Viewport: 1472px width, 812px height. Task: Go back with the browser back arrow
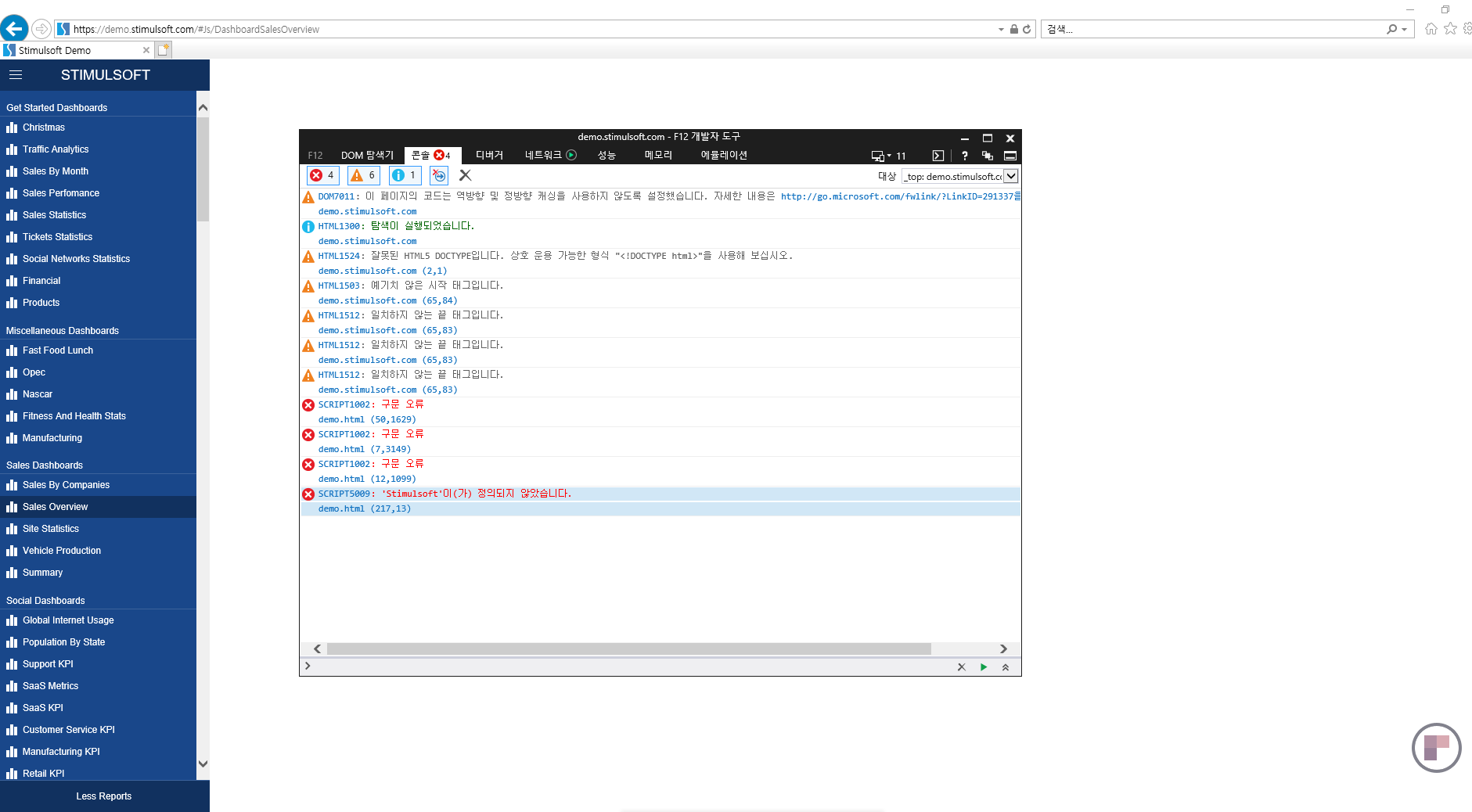[x=14, y=29]
